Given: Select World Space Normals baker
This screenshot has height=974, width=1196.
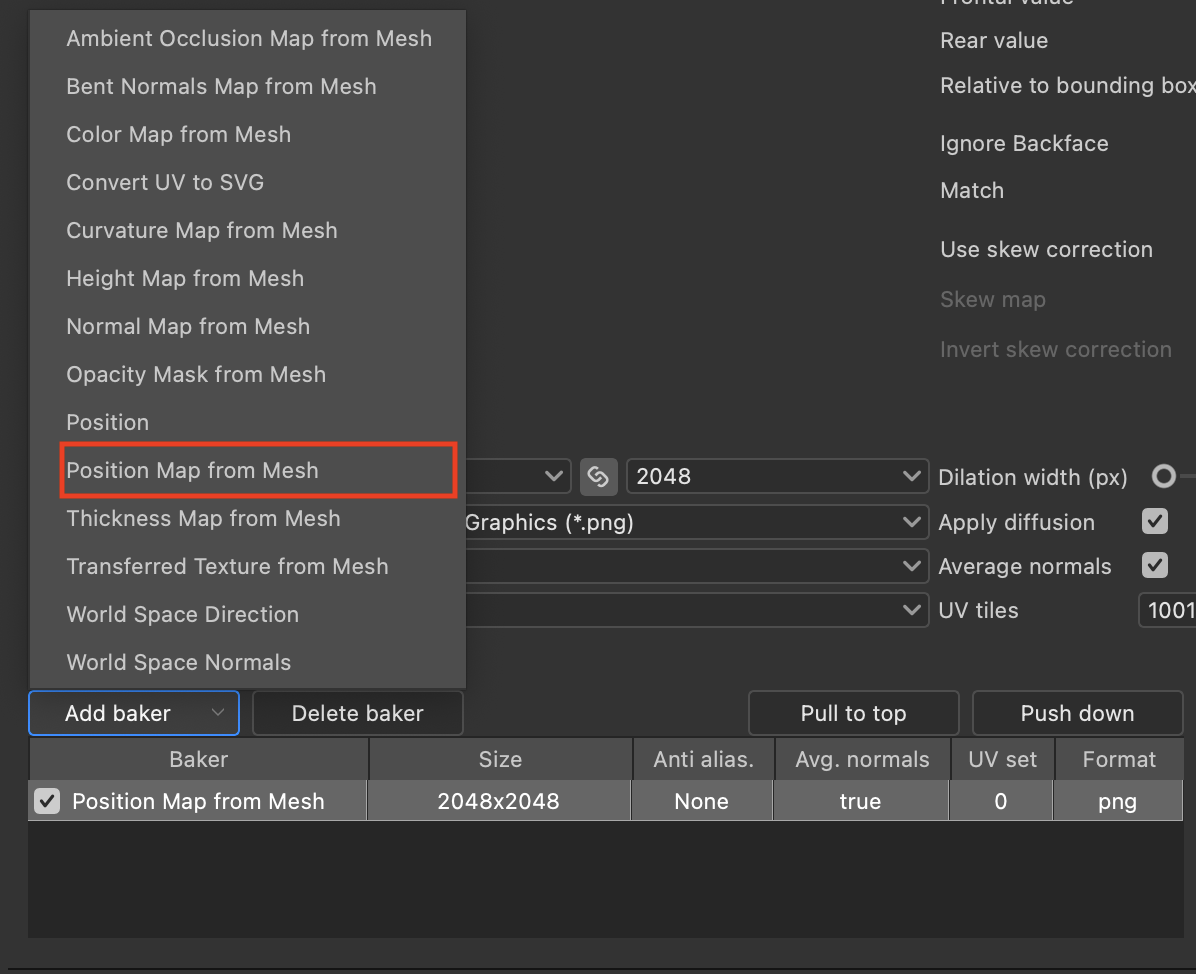Looking at the screenshot, I should point(178,662).
